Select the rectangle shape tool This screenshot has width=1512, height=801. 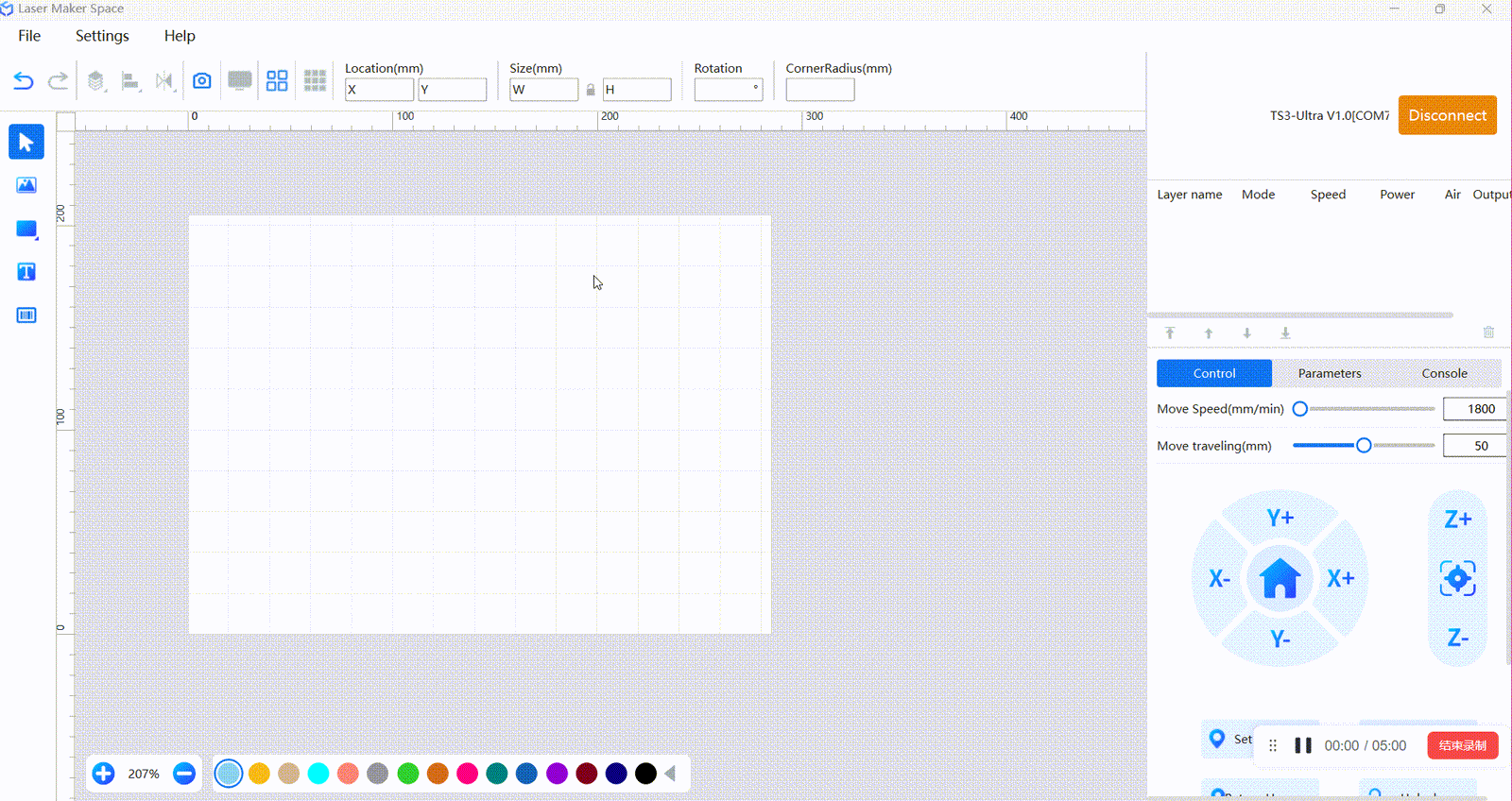26,230
